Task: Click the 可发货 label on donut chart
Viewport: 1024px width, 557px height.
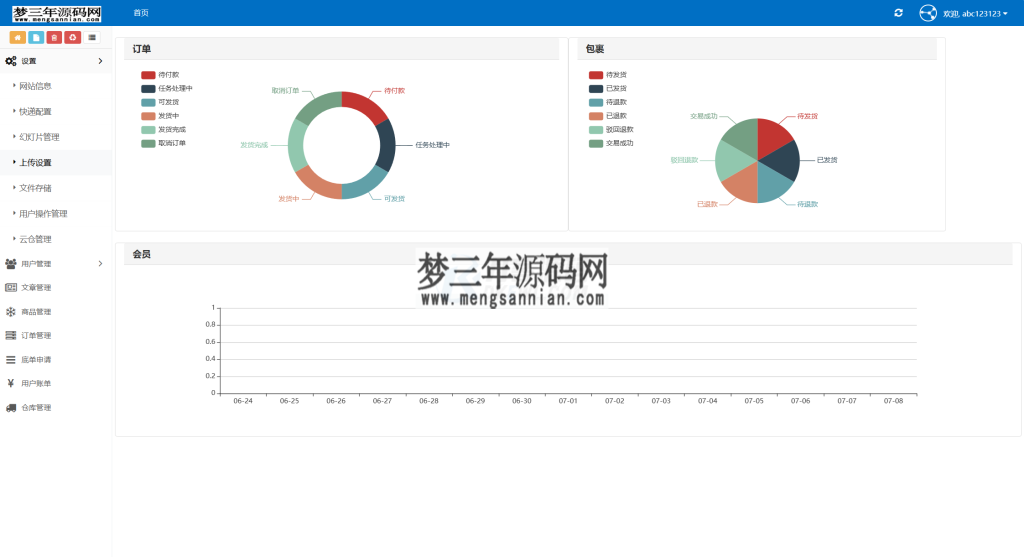Action: click(394, 199)
